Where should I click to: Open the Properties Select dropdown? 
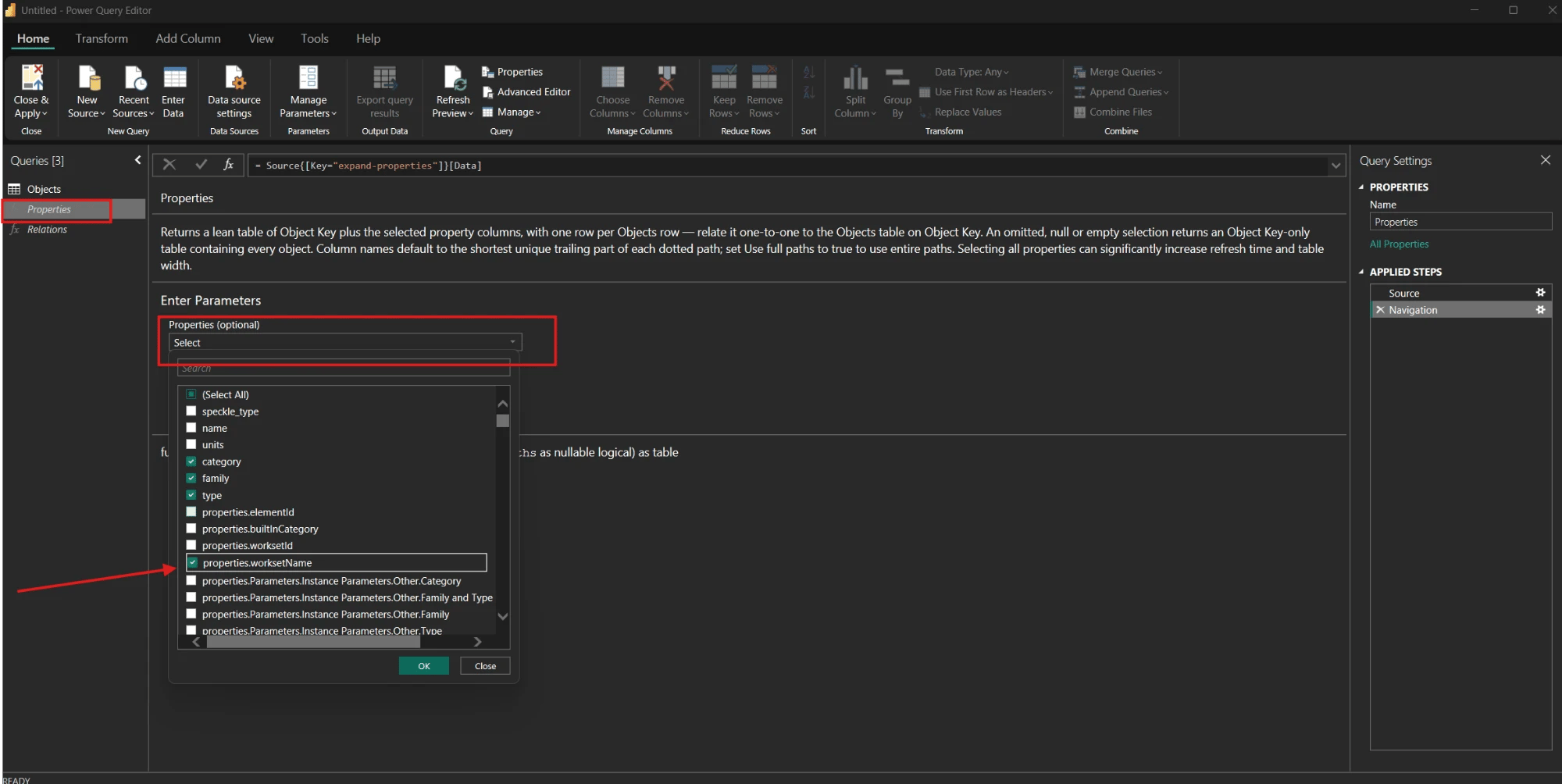(x=345, y=342)
